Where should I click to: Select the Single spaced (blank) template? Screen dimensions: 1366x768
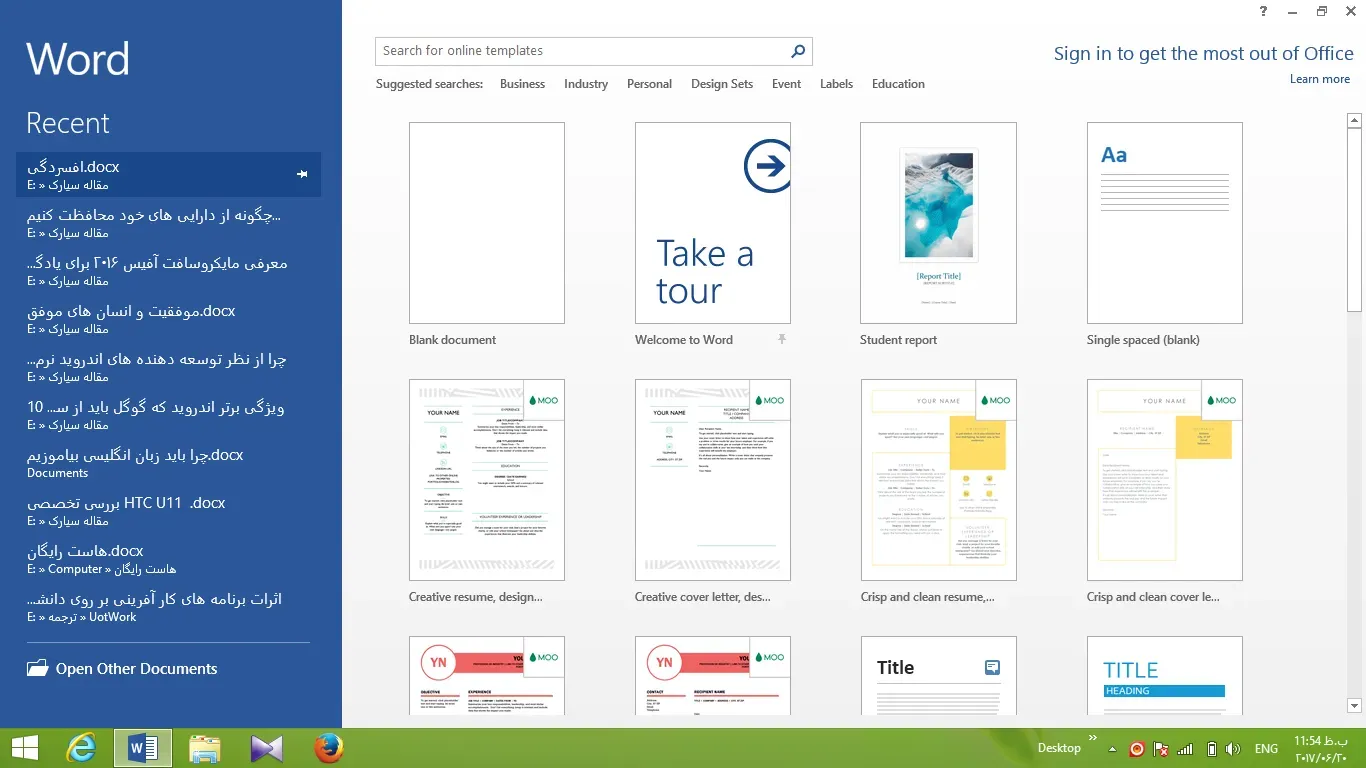[x=1165, y=223]
